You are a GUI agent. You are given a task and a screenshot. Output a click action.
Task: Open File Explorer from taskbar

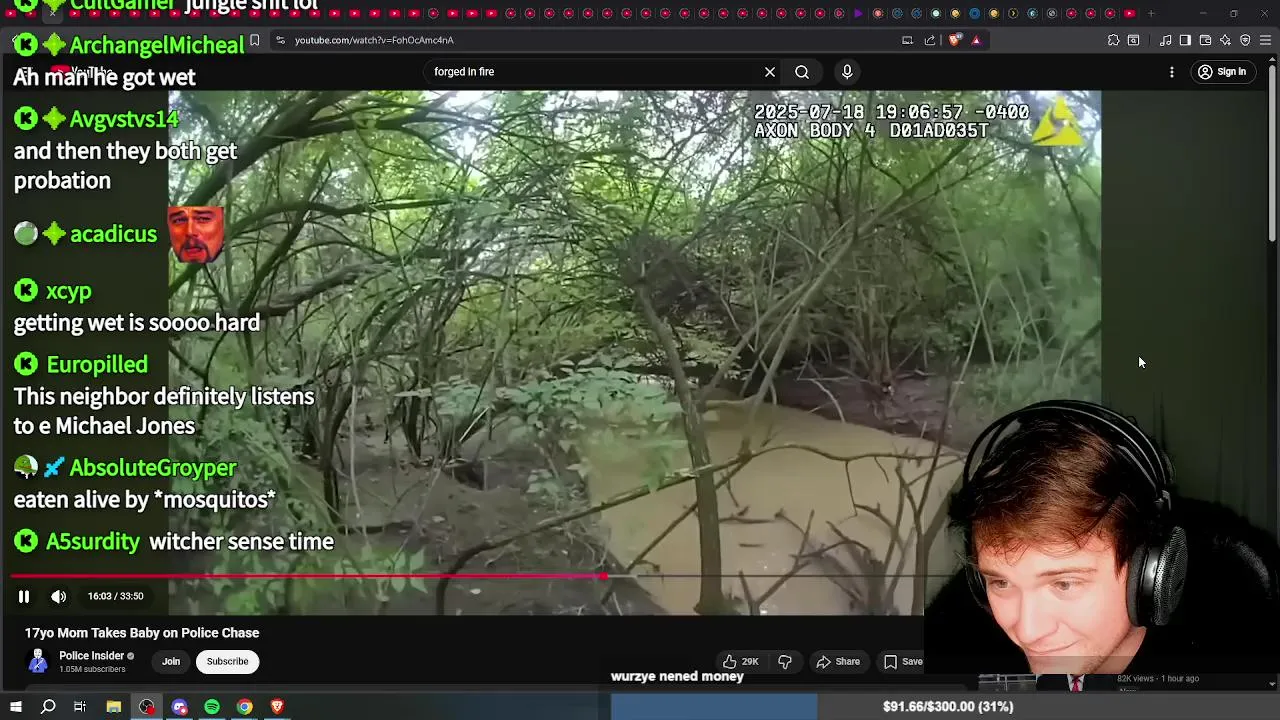(114, 707)
